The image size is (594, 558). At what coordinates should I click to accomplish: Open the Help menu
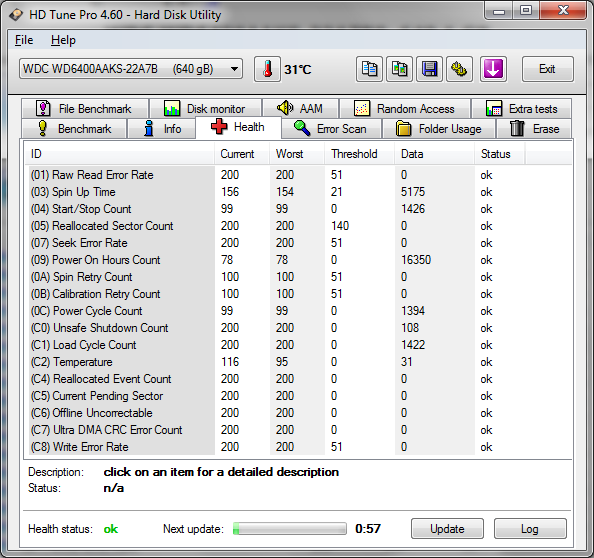63,40
